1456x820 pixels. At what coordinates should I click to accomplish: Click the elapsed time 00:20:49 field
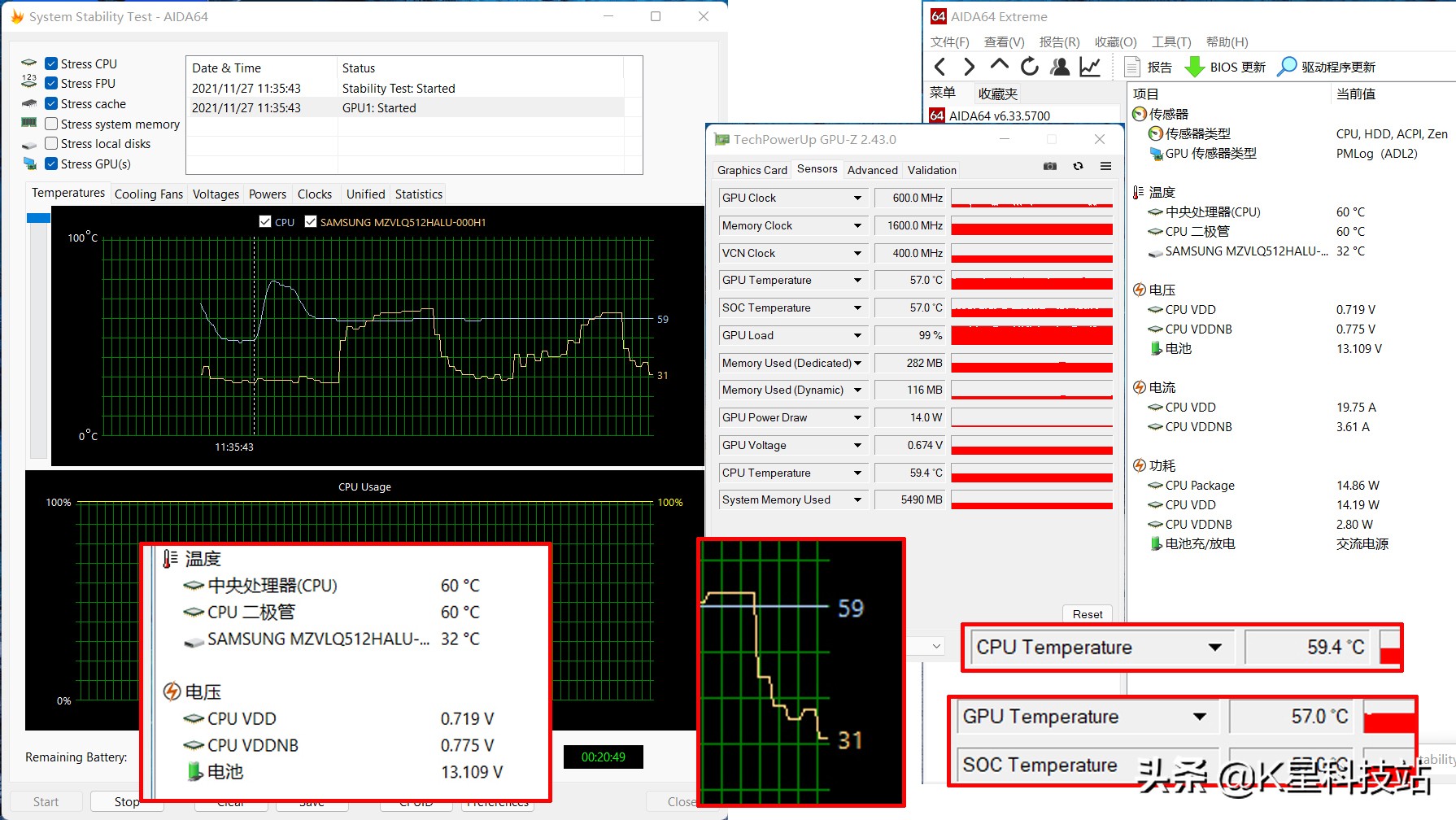point(603,757)
